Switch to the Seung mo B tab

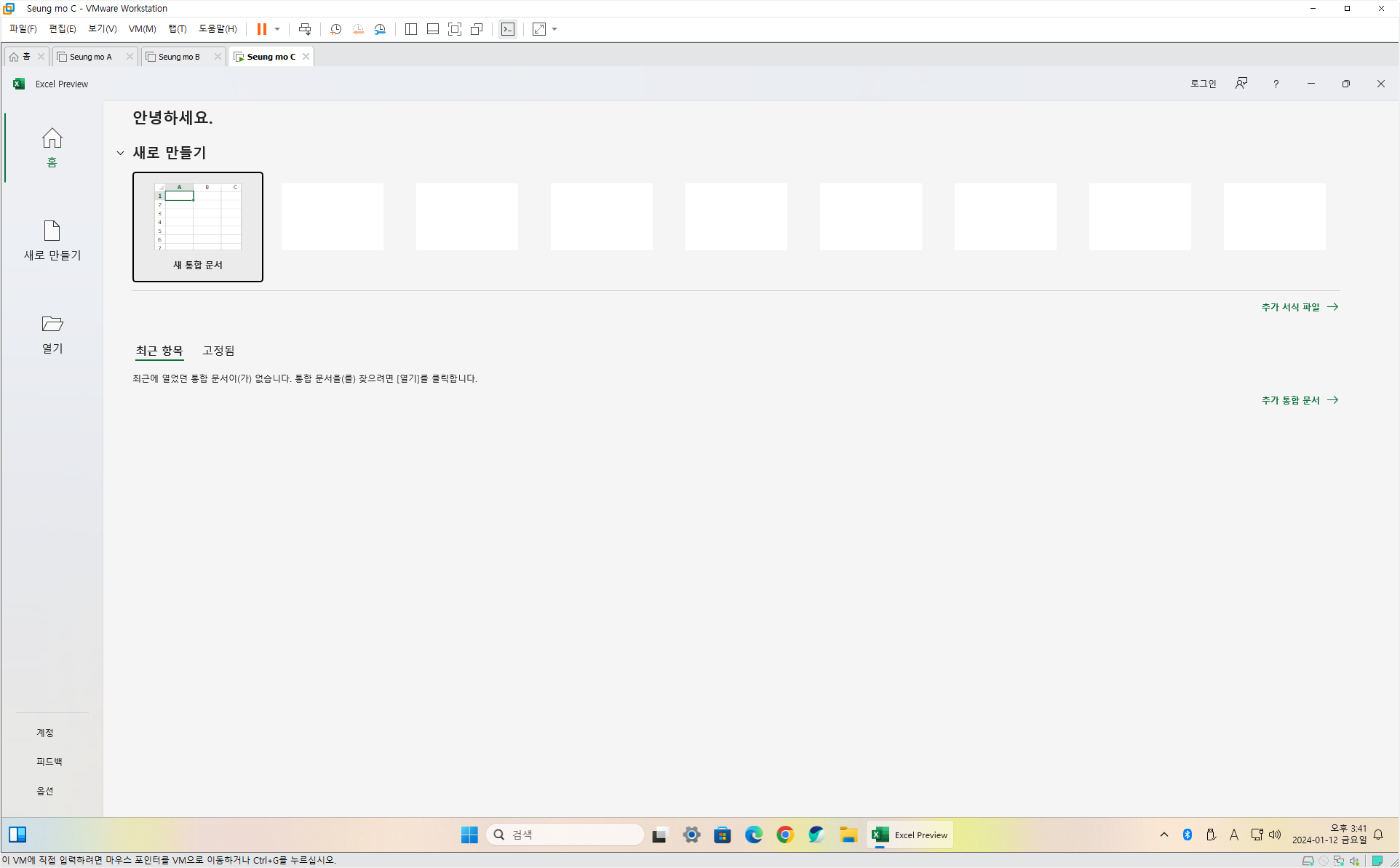179,57
